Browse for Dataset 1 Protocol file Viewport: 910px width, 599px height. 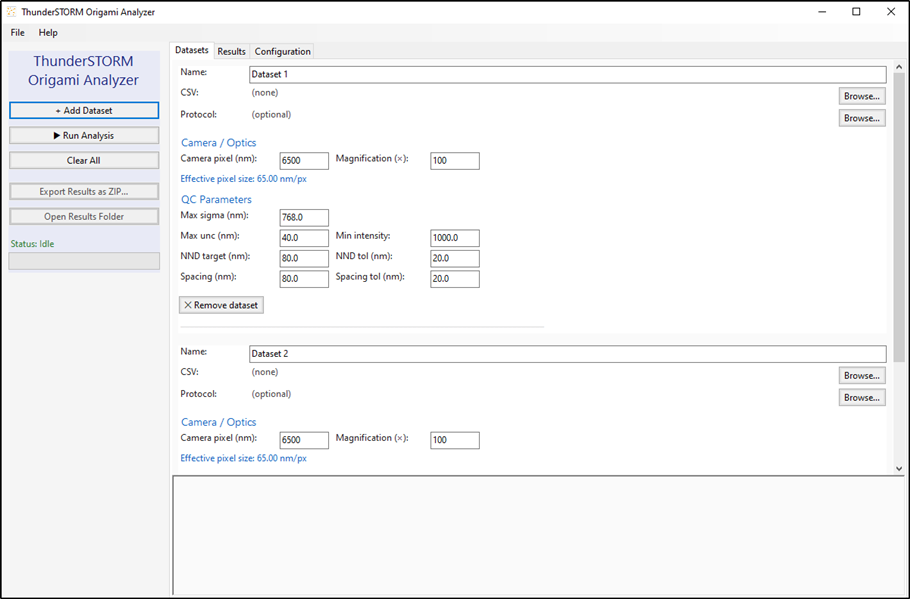(862, 118)
